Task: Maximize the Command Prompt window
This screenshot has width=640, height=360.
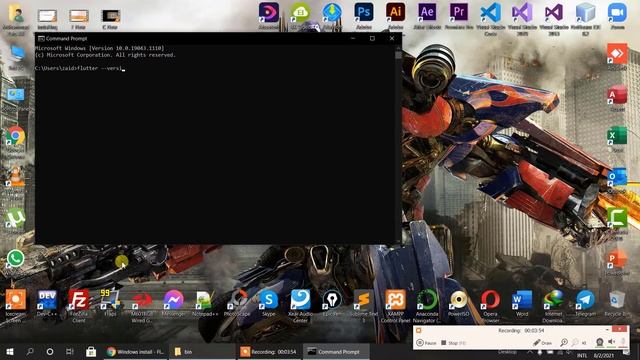Action: click(x=372, y=38)
